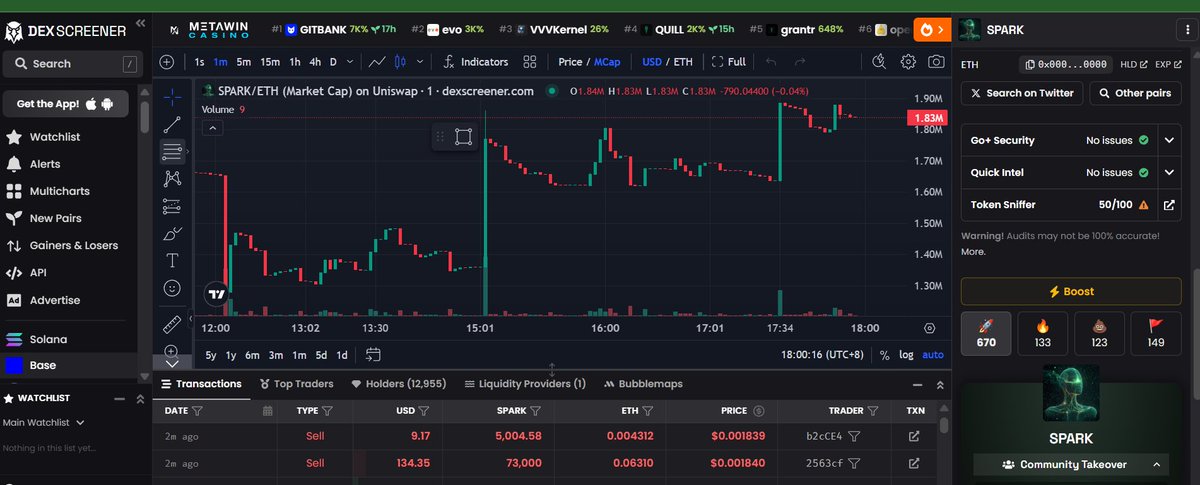
Task: Expand the transactions panel upward
Action: coord(940,384)
